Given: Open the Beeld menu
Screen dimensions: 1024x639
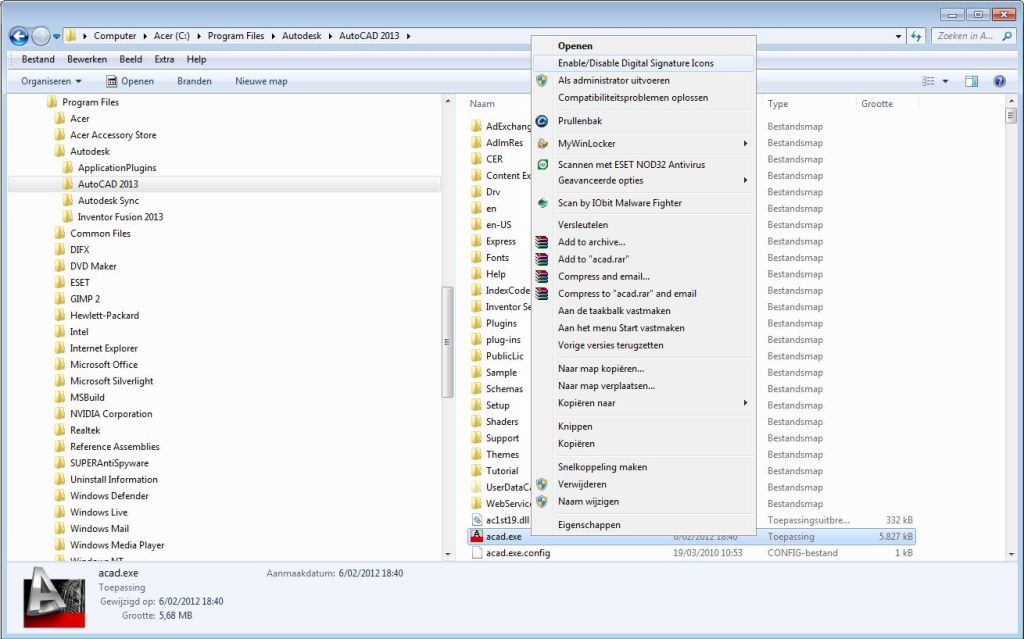Looking at the screenshot, I should click(130, 58).
